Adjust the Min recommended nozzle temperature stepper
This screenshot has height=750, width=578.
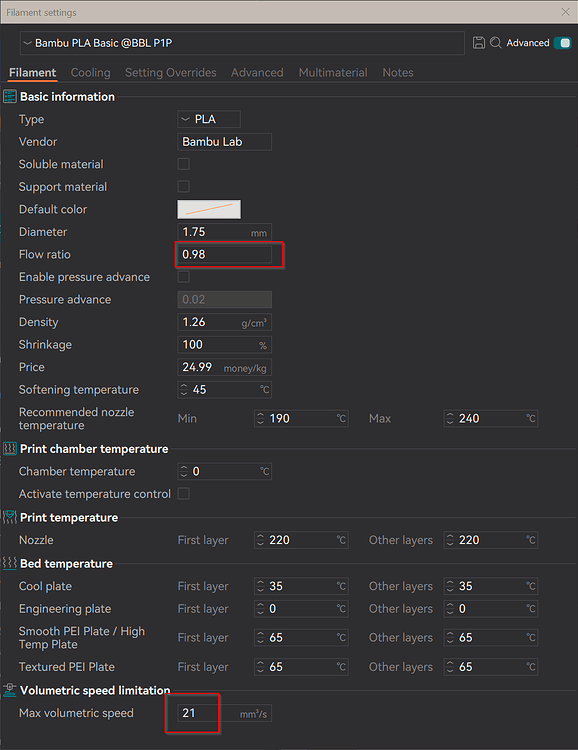coord(260,419)
